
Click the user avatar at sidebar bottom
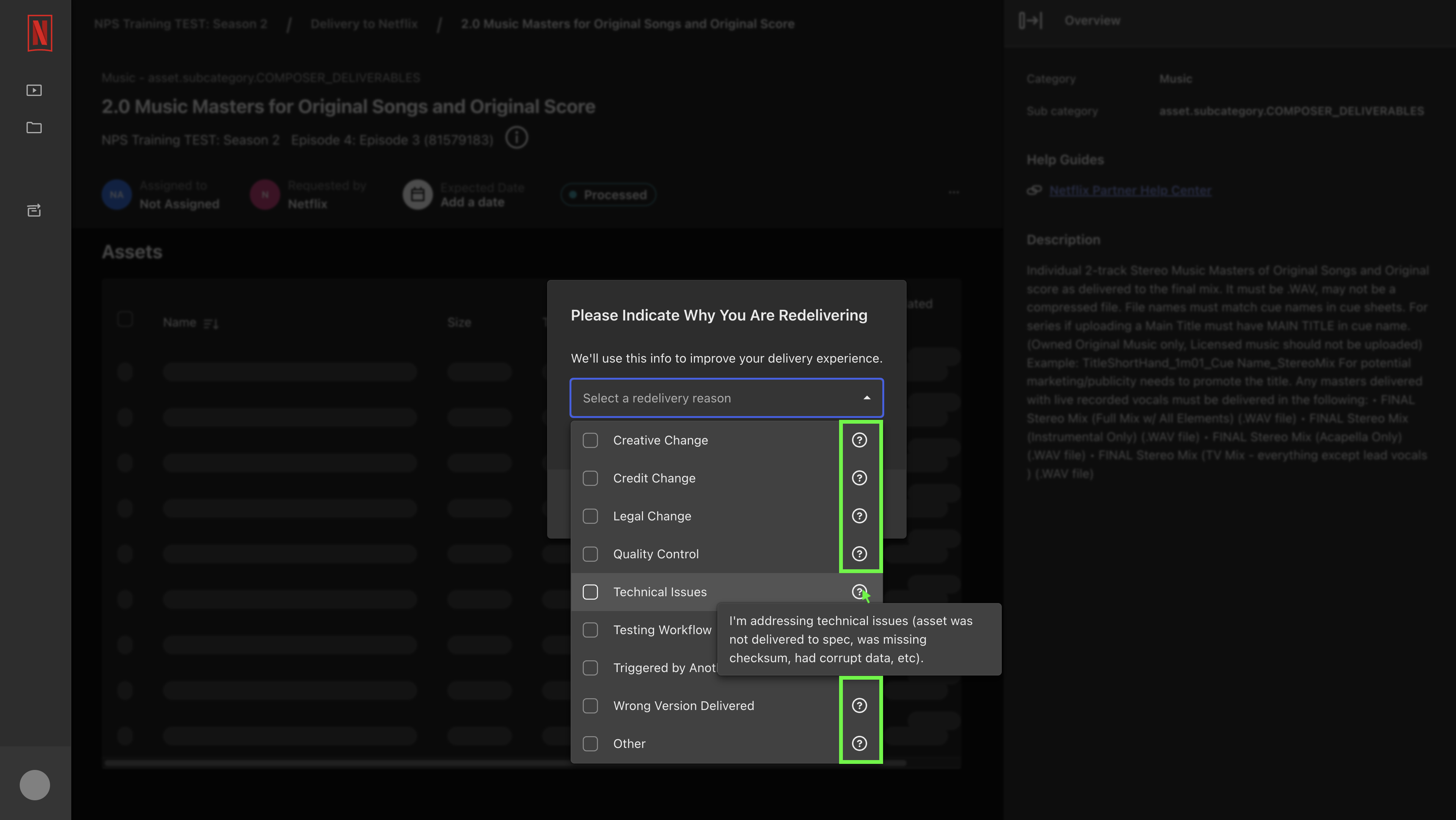coord(35,784)
